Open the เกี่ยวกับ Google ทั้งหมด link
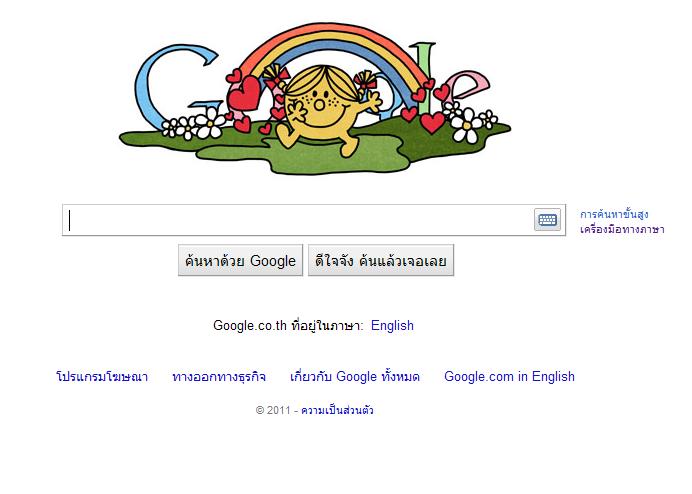The height and width of the screenshot is (494, 692). coord(355,377)
